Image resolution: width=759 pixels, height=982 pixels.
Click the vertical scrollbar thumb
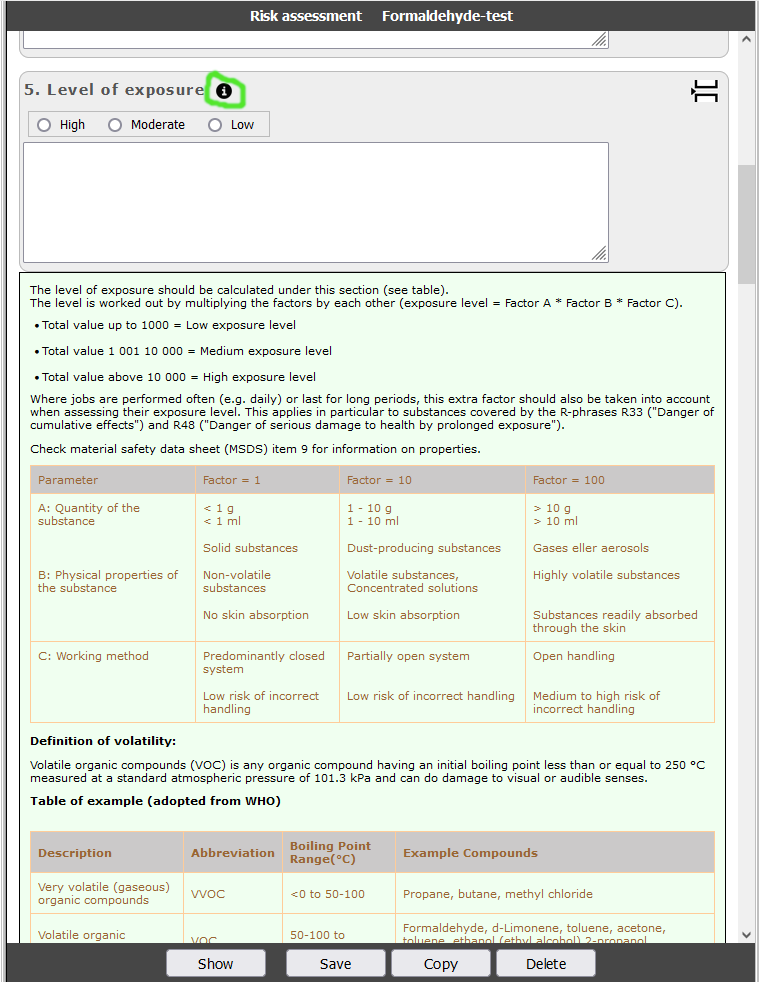[746, 224]
